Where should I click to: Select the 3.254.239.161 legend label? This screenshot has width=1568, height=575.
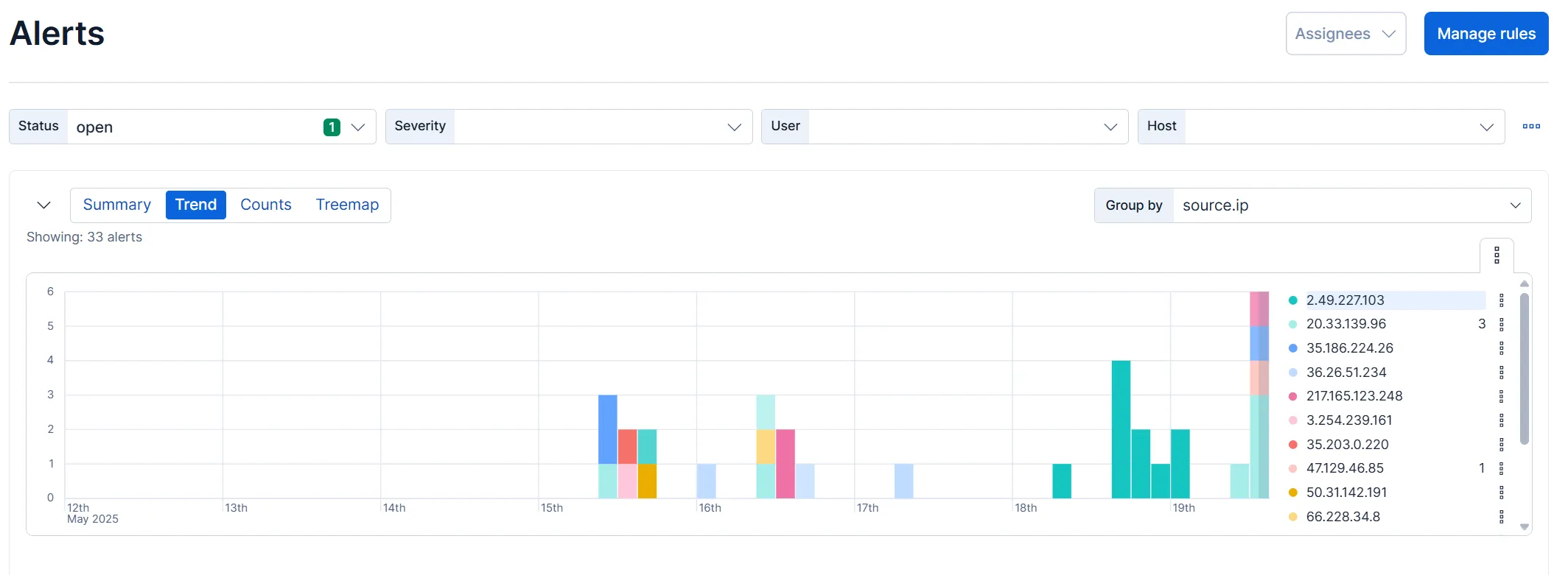[x=1349, y=420]
